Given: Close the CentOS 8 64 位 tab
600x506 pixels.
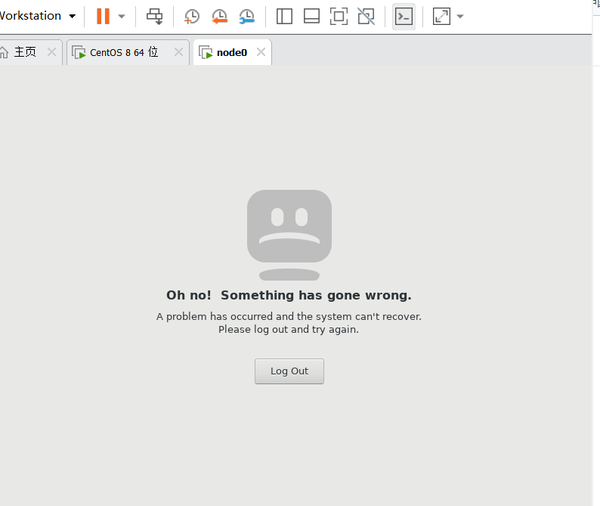Looking at the screenshot, I should (178, 52).
